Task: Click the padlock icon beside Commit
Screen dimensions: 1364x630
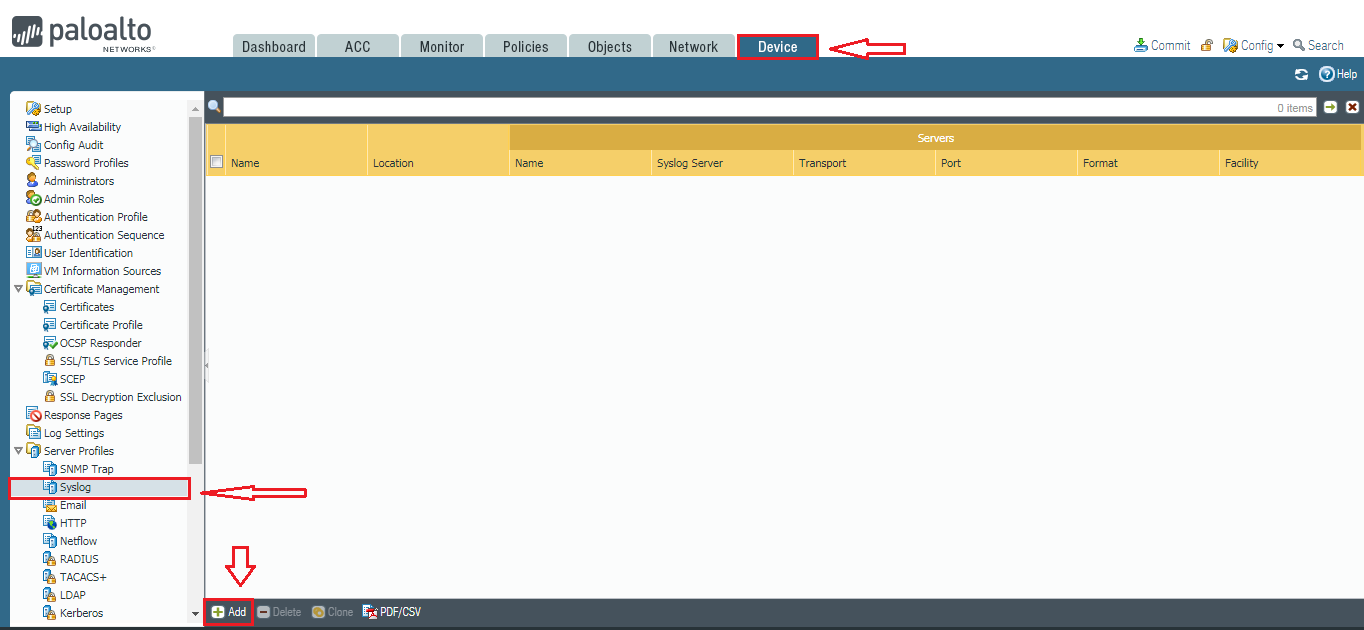Action: point(1207,45)
